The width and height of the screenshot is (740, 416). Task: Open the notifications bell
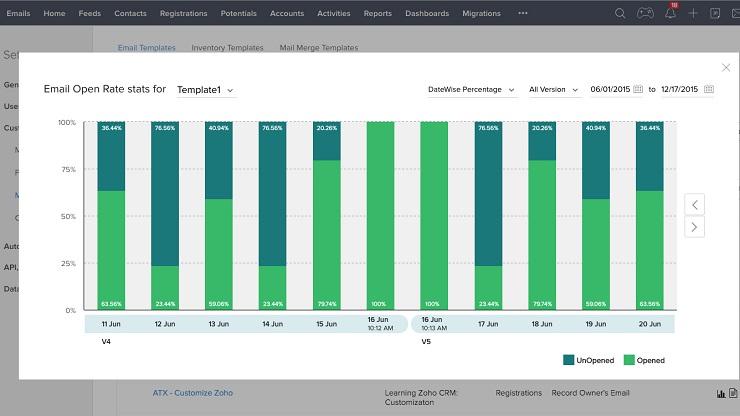pos(670,13)
